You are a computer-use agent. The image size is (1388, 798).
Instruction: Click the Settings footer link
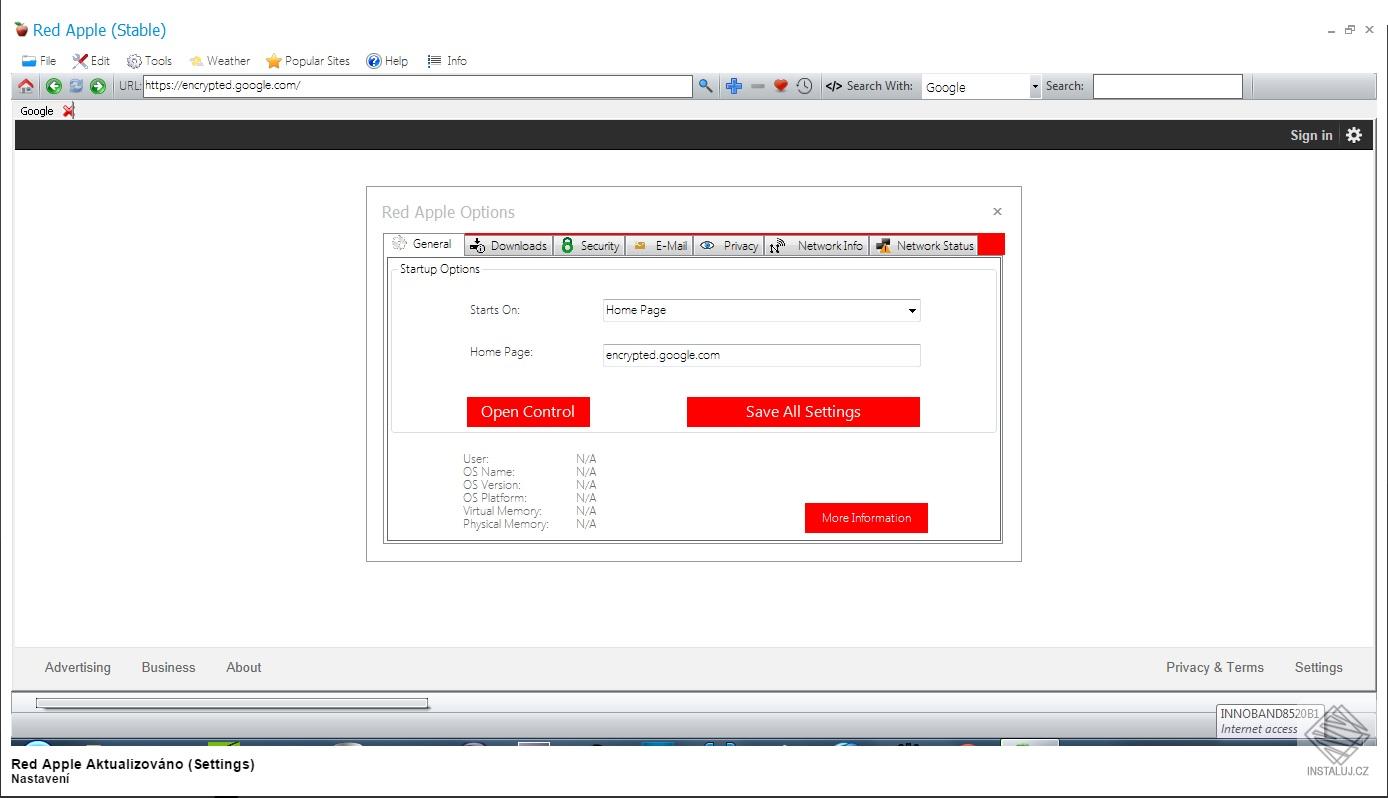pos(1319,668)
